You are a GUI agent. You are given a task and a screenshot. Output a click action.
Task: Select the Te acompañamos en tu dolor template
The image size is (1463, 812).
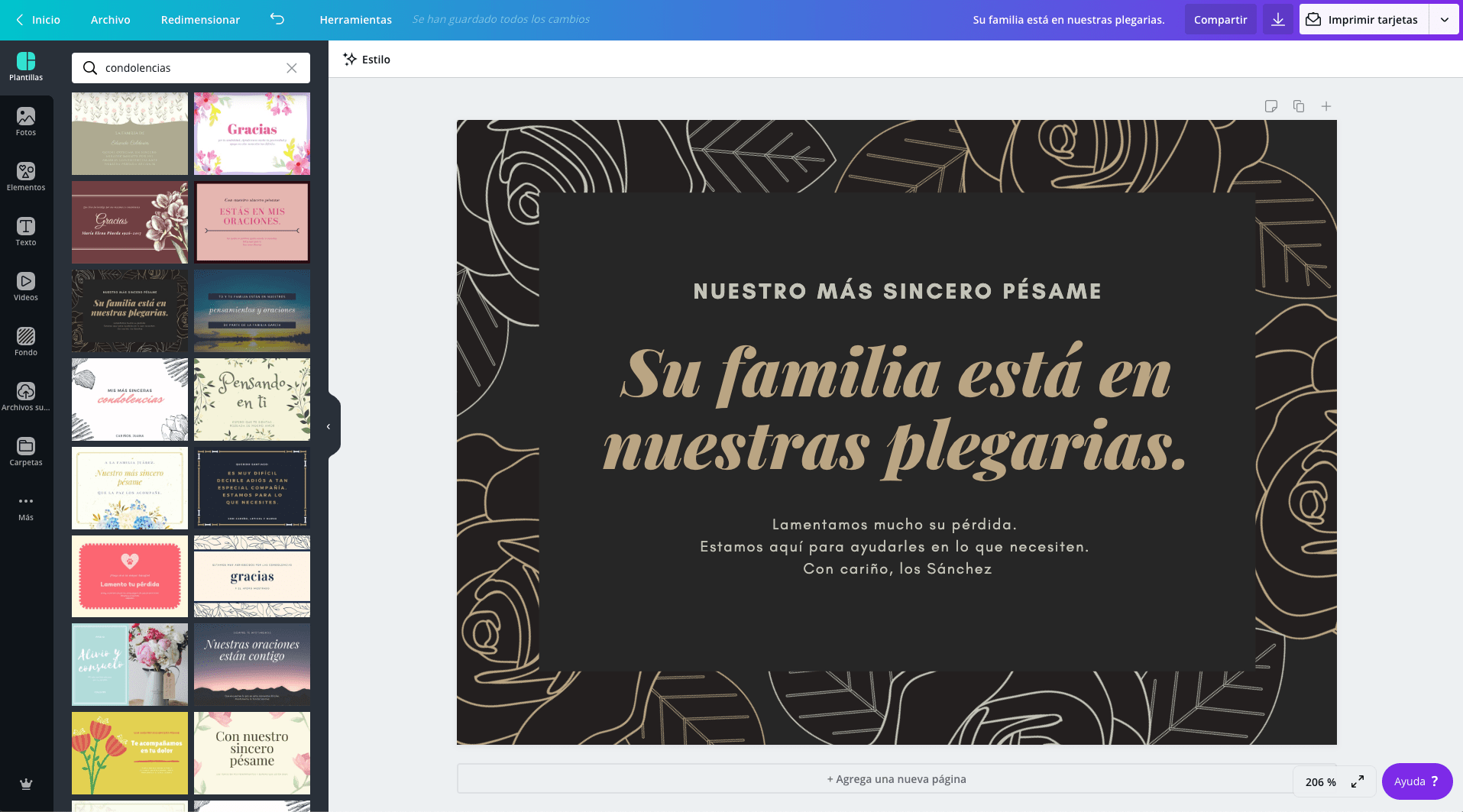point(130,753)
